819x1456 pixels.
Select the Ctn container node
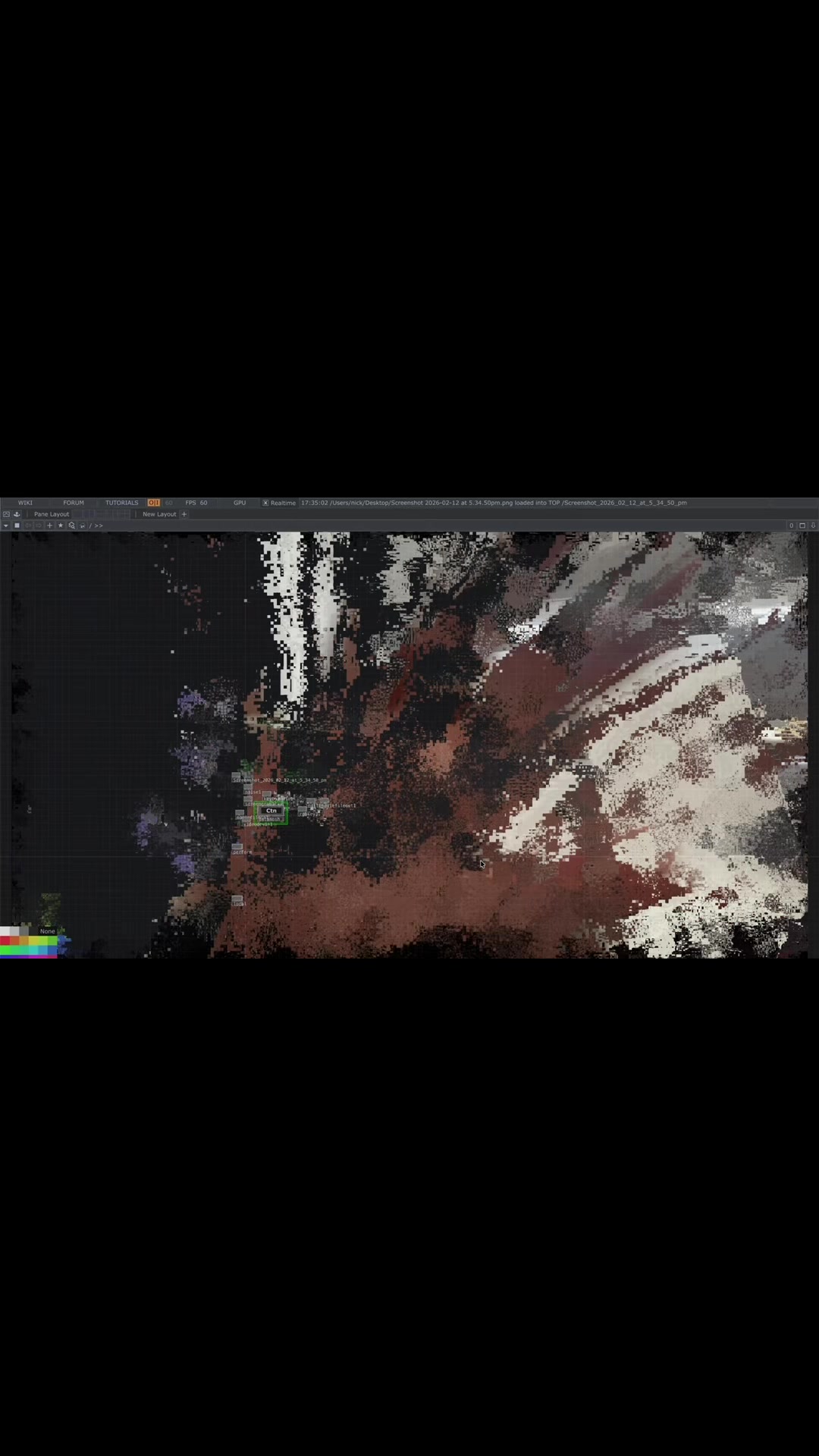[x=271, y=811]
